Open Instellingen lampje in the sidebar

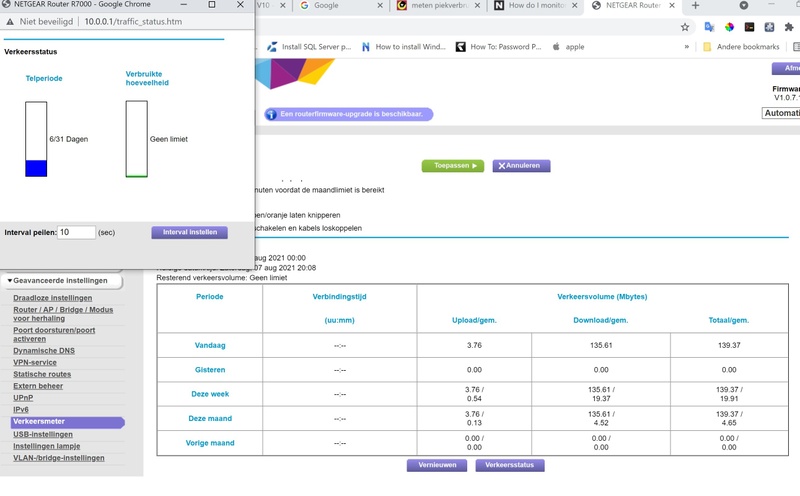[x=46, y=447]
